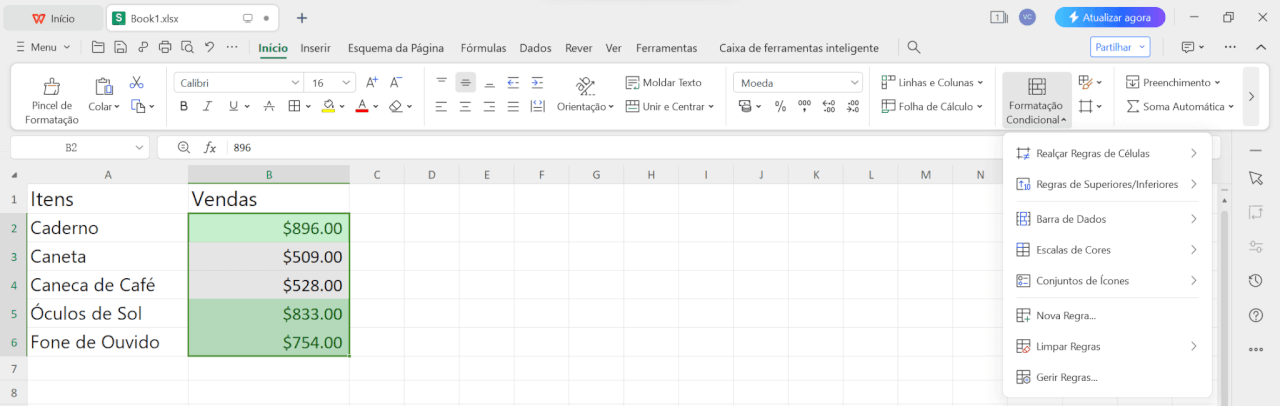
Task: Increase indent icon
Action: tap(537, 82)
